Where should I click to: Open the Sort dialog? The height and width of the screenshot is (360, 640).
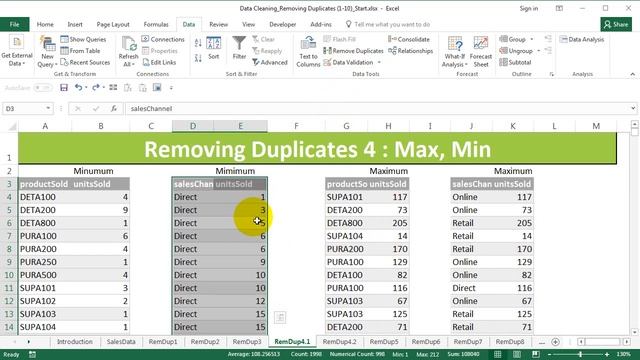pyautogui.click(x=213, y=48)
